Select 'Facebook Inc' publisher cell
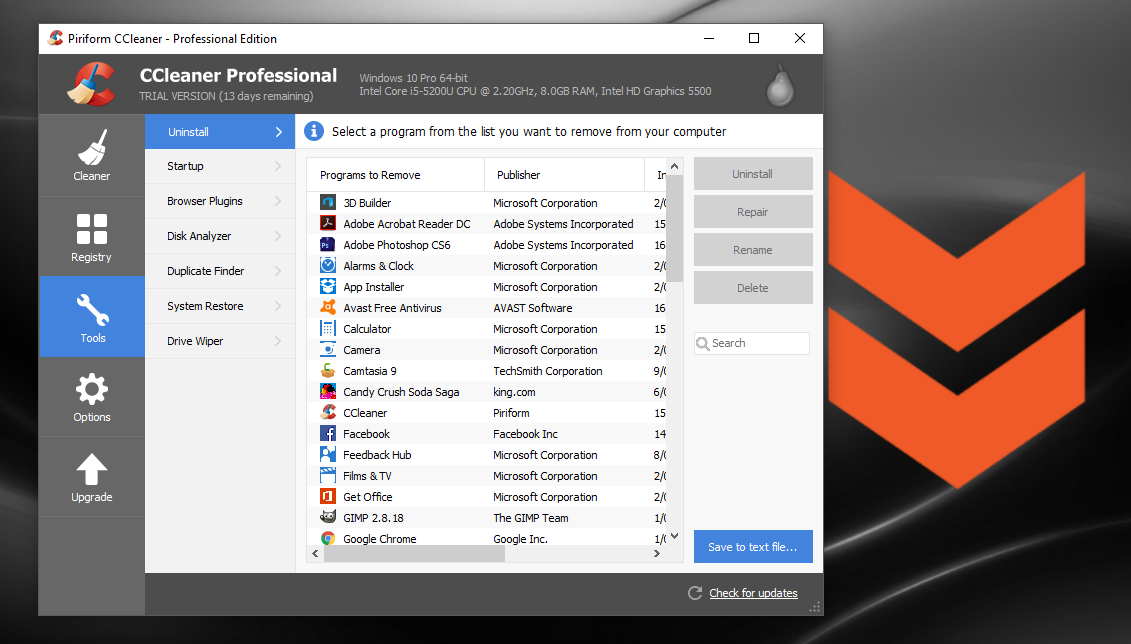The height and width of the screenshot is (644, 1131). (x=525, y=433)
